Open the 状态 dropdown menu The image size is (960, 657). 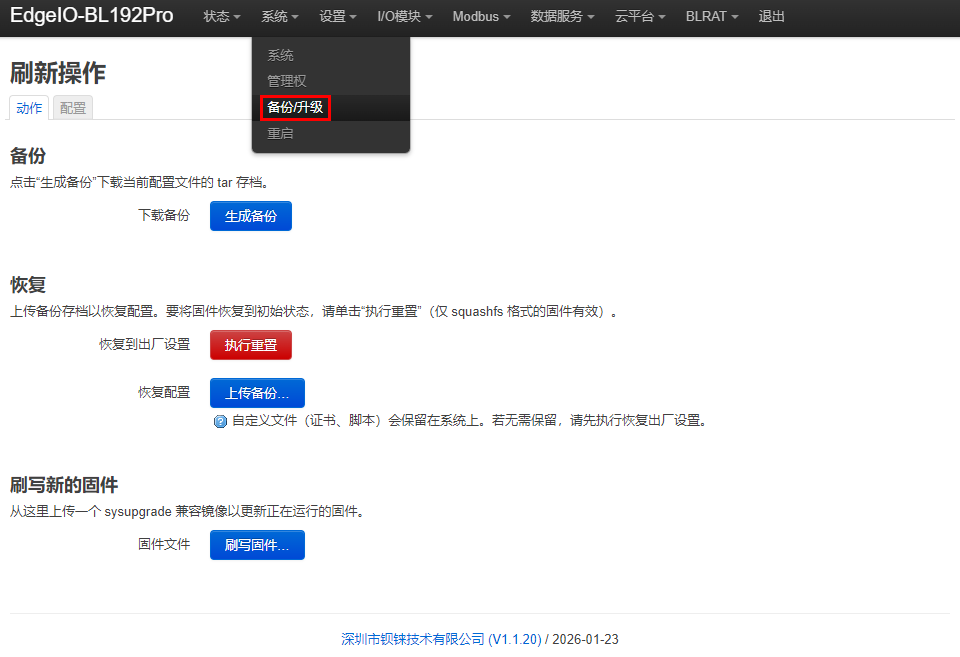tap(222, 17)
